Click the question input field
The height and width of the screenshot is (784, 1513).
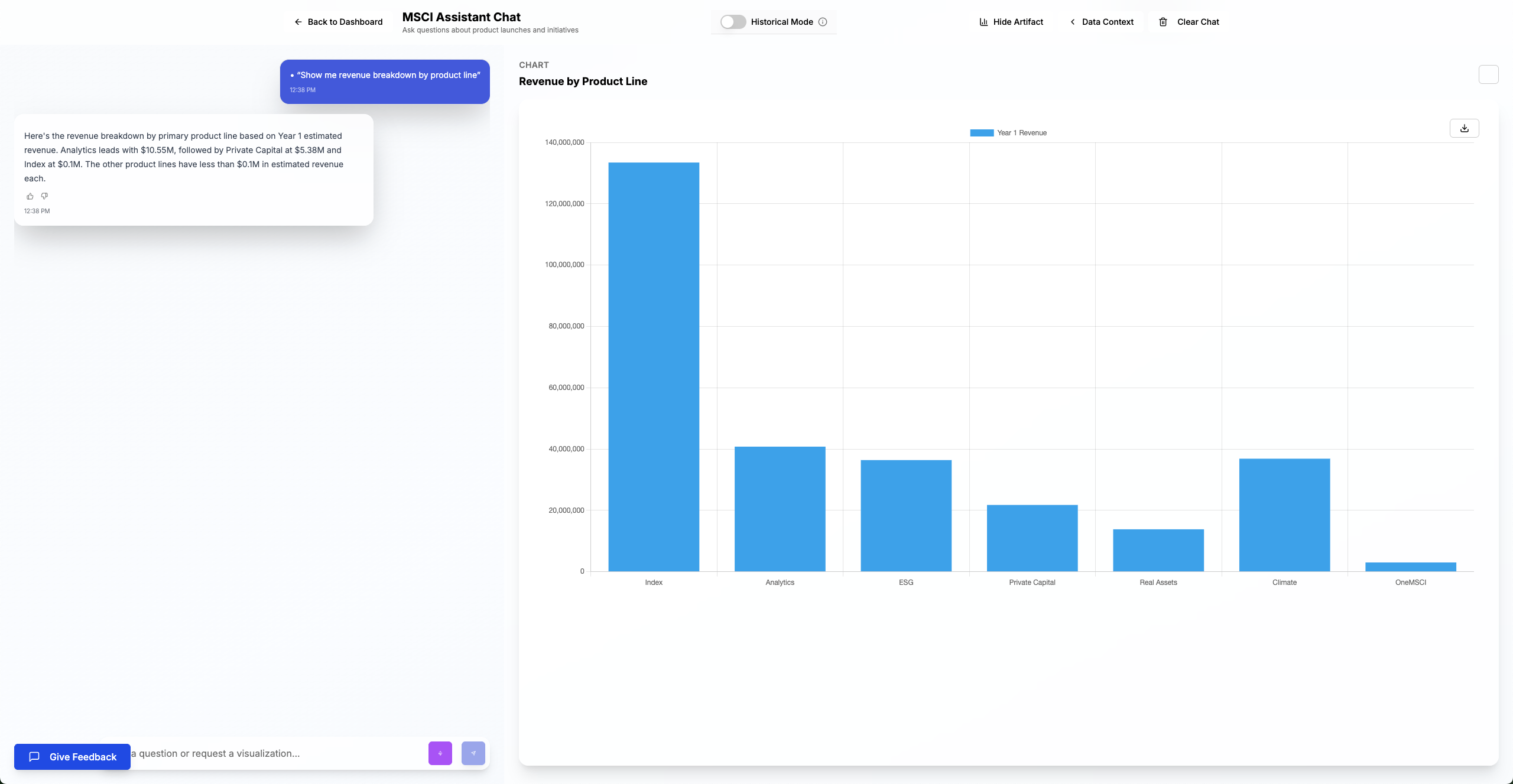pos(266,753)
